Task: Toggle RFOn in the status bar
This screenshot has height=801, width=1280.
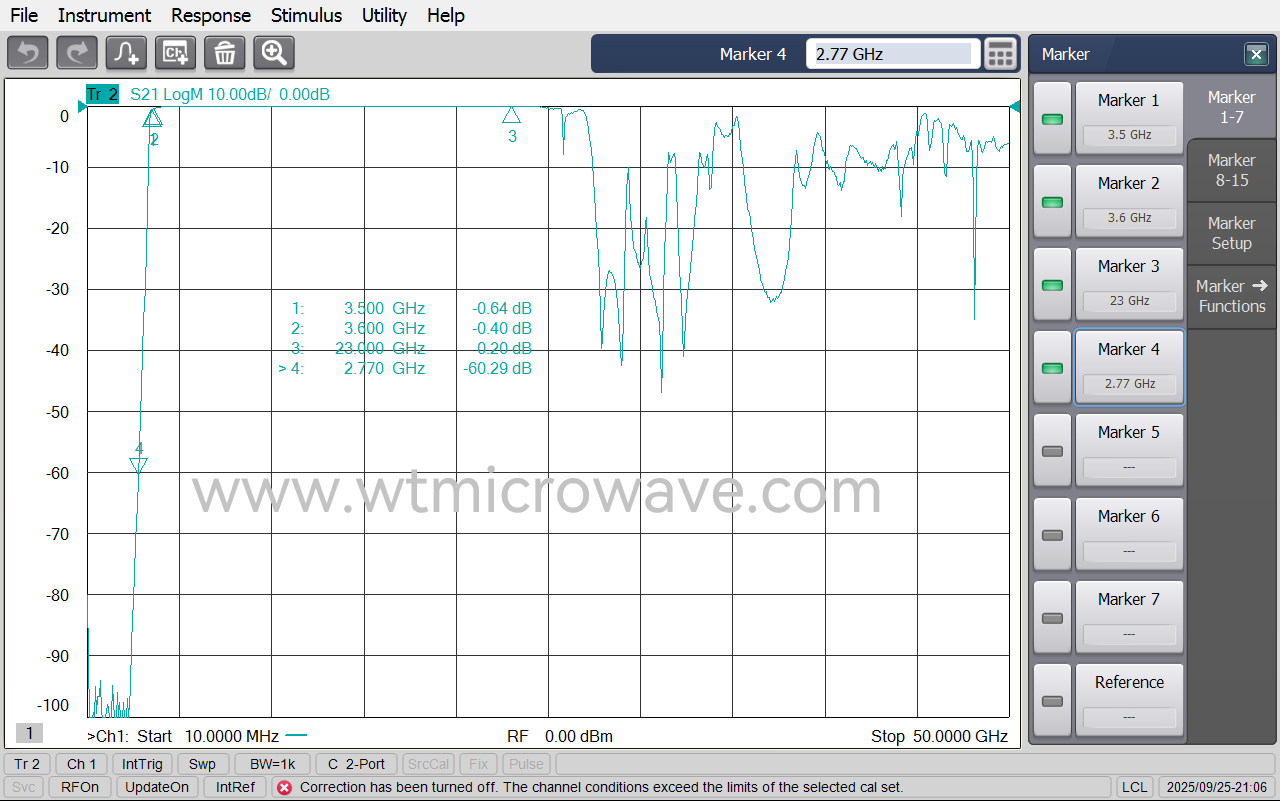Action: point(79,786)
